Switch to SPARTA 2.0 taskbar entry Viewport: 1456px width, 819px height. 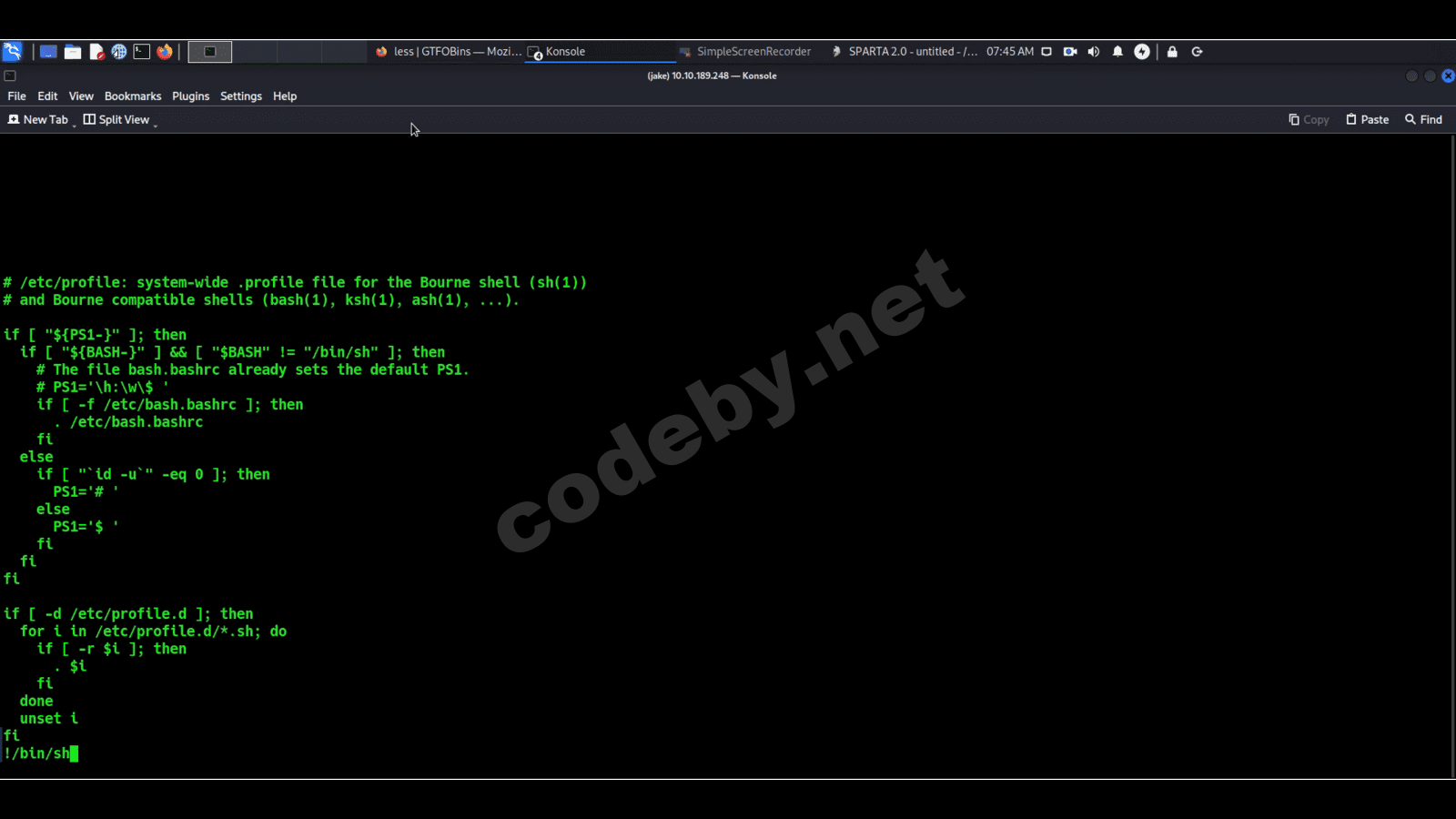(x=904, y=52)
